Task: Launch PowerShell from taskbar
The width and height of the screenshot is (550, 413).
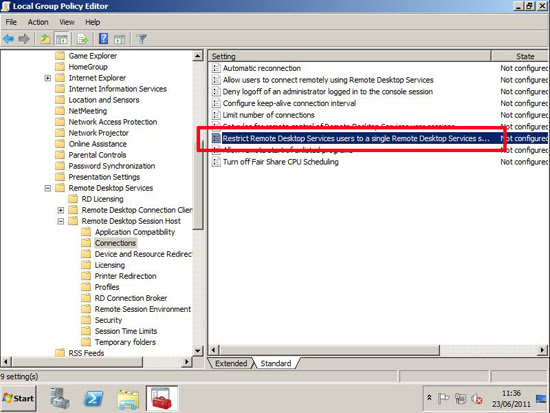Action: (x=93, y=398)
